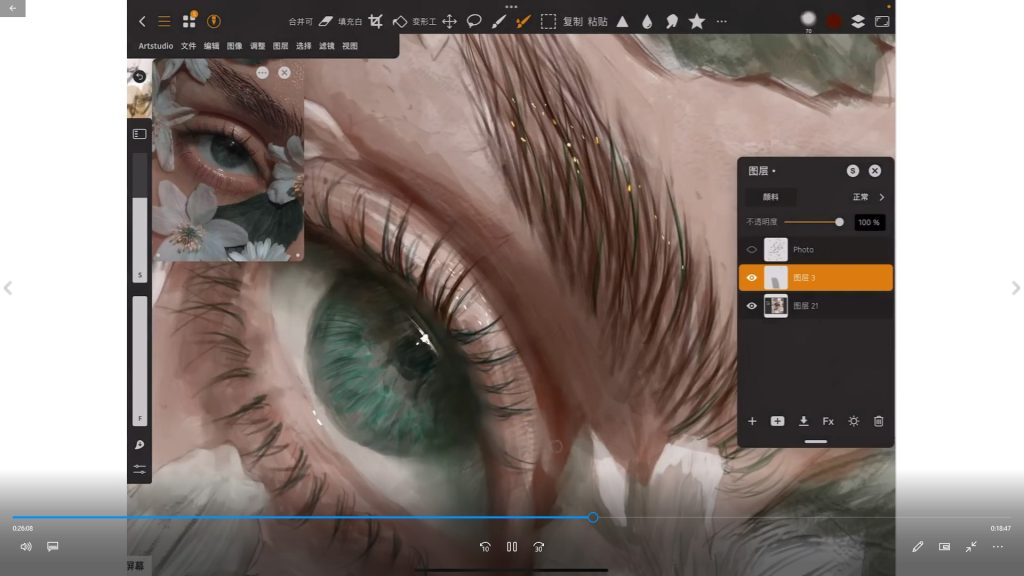Show the hidden Photo layer
Image resolution: width=1024 pixels, height=576 pixels.
pos(752,250)
